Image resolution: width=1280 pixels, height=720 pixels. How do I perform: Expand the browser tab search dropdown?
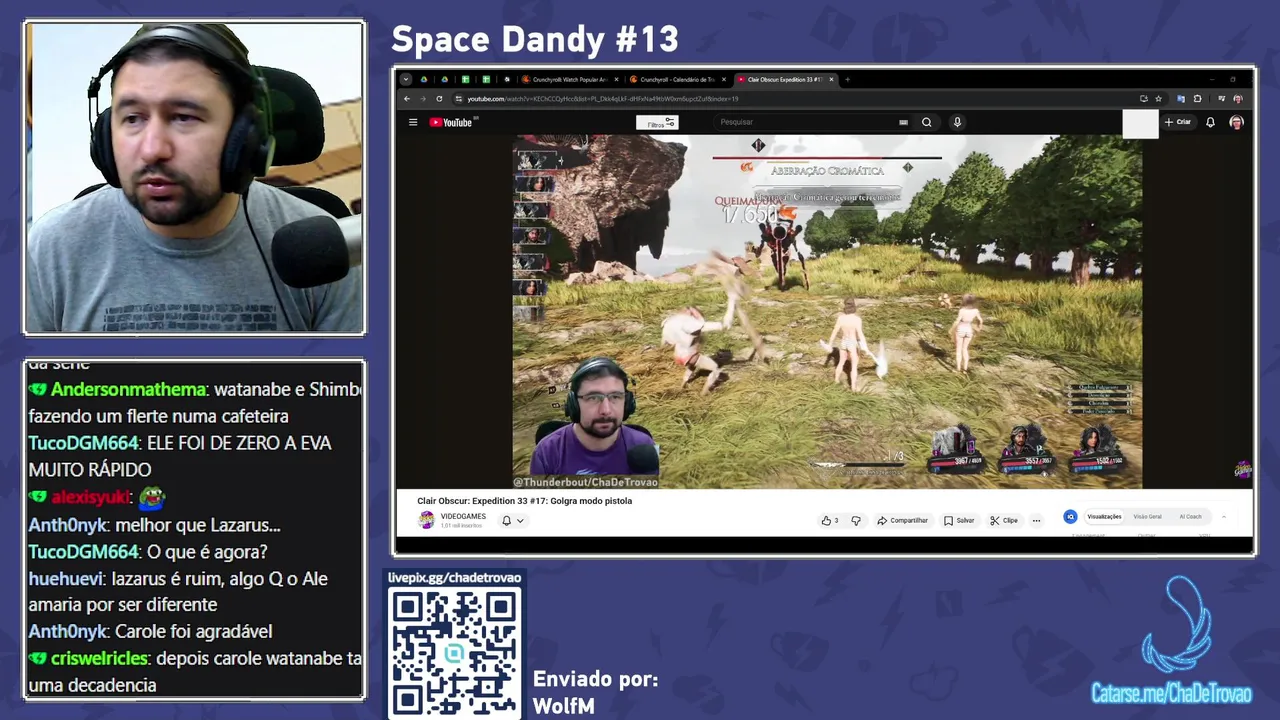406,79
